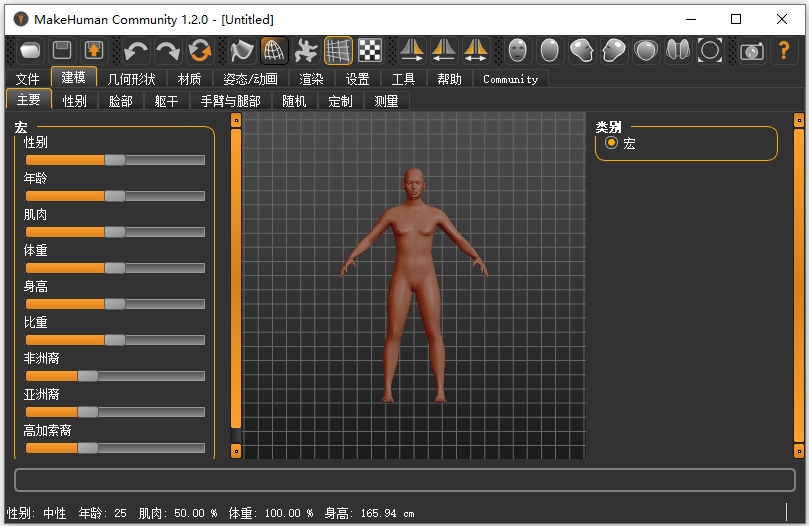The image size is (809, 526).
Task: Open the 随机 sub-tab
Action: click(294, 101)
